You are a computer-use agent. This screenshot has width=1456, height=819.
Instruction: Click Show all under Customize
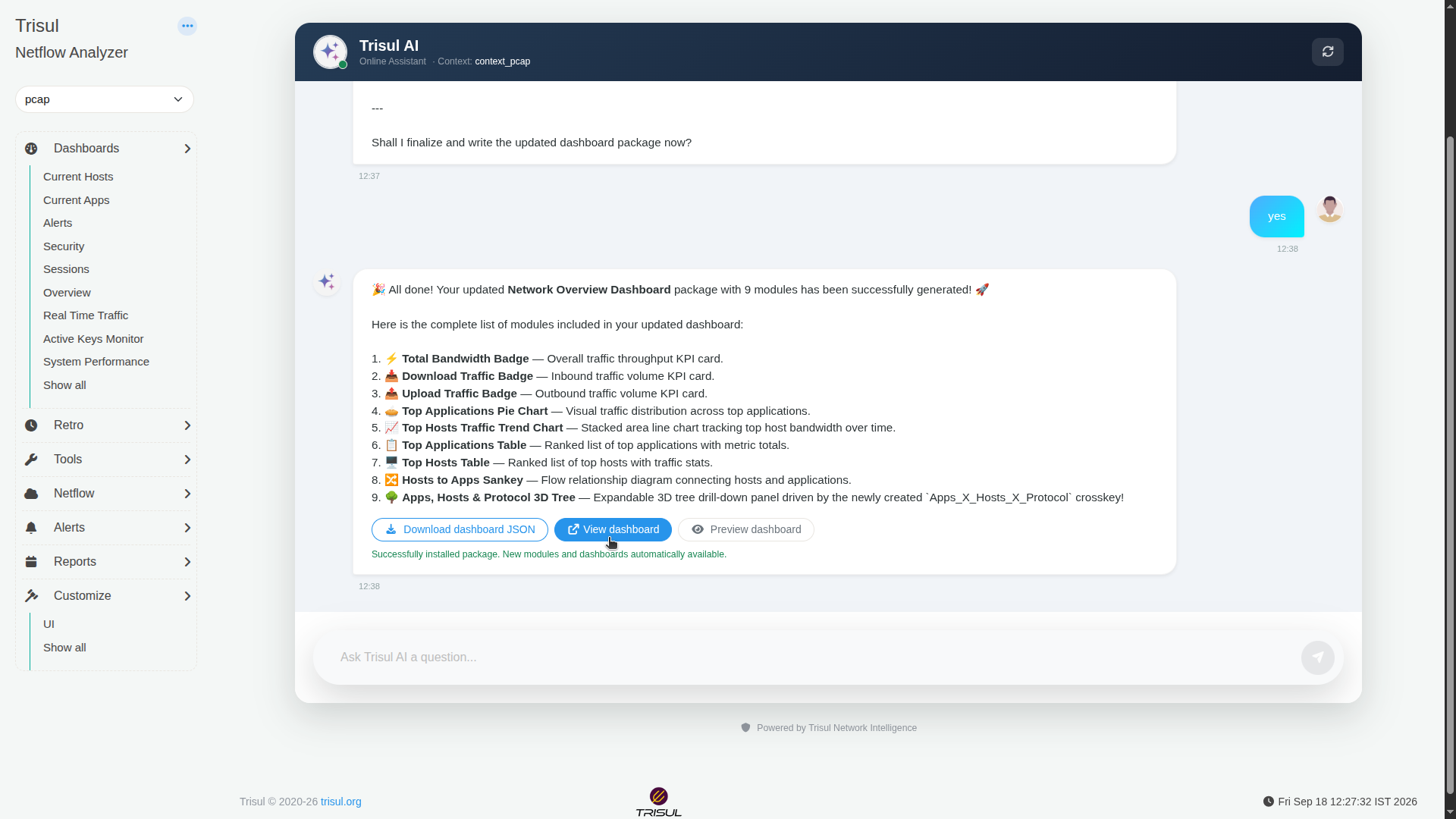[x=64, y=648]
